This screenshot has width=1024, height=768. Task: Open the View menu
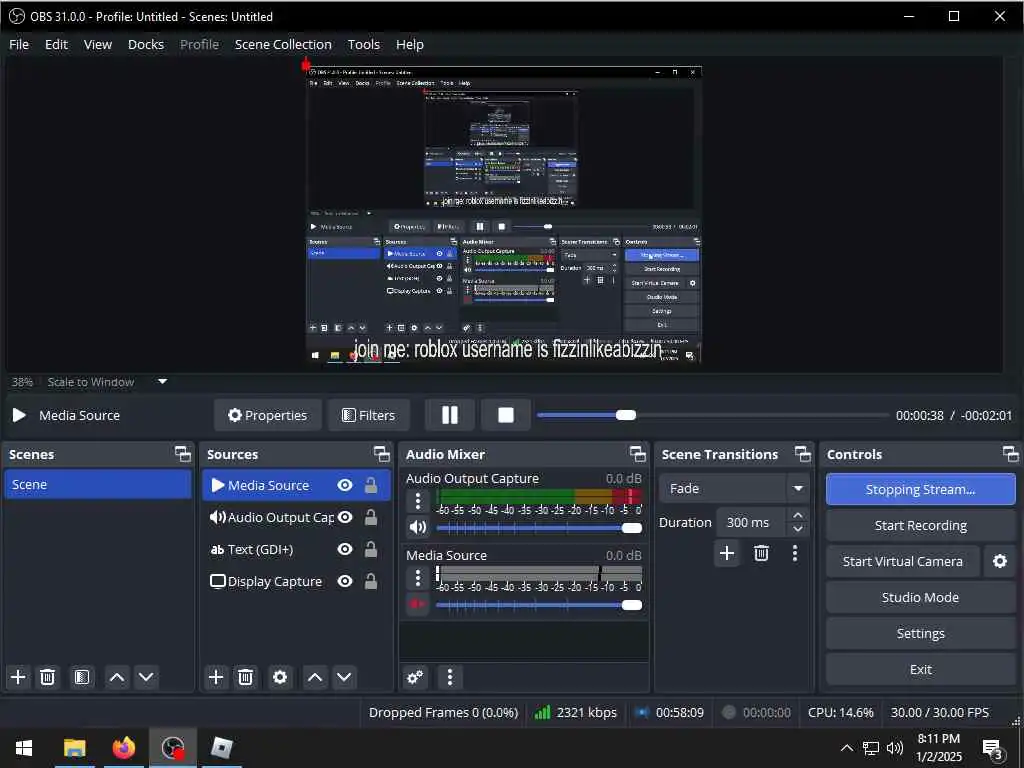tap(98, 44)
